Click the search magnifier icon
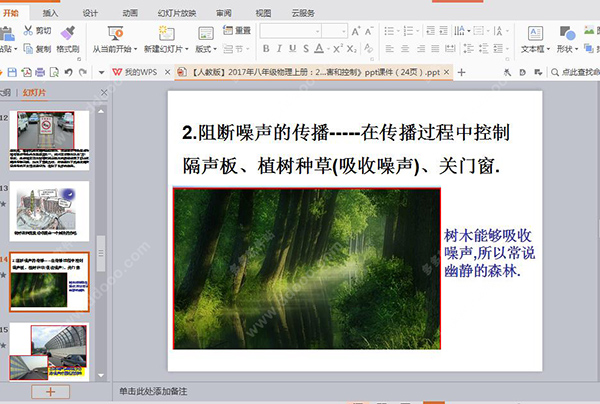 pyautogui.click(x=555, y=72)
